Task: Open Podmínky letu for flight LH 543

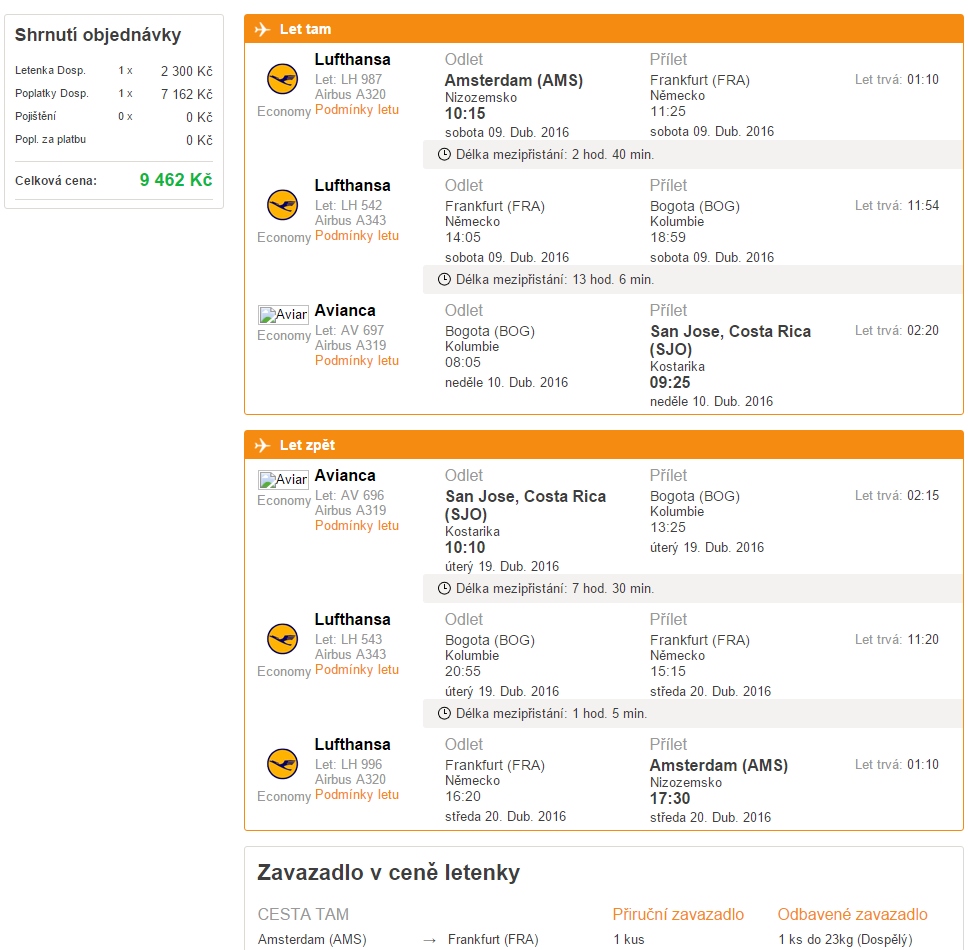Action: pyautogui.click(x=357, y=670)
